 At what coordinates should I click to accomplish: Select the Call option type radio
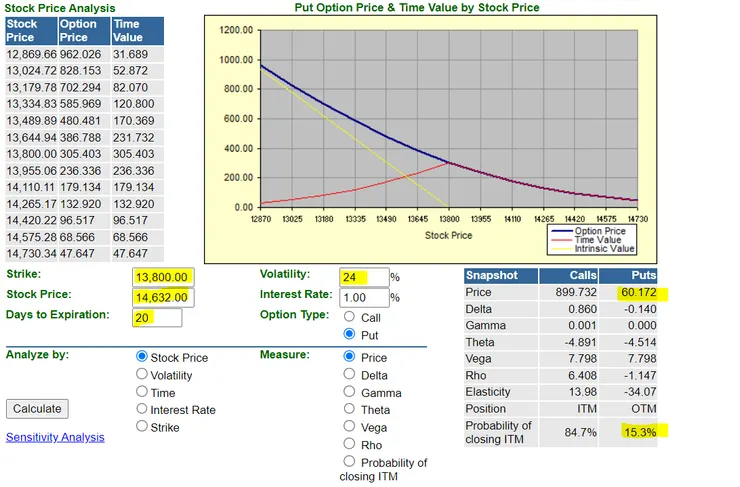[349, 316]
